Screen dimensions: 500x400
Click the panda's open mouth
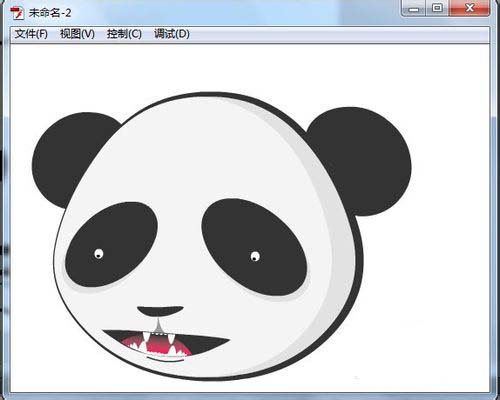pos(166,343)
